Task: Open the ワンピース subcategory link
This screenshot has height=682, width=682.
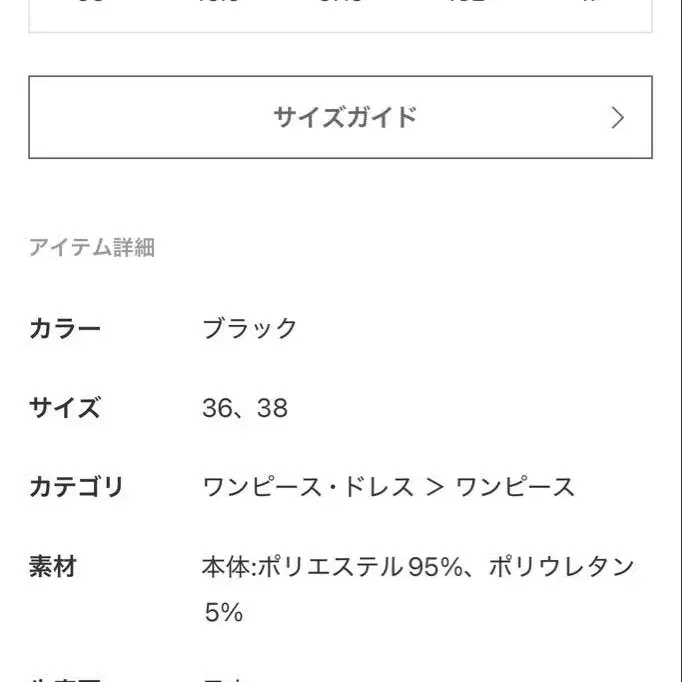Action: (x=515, y=487)
